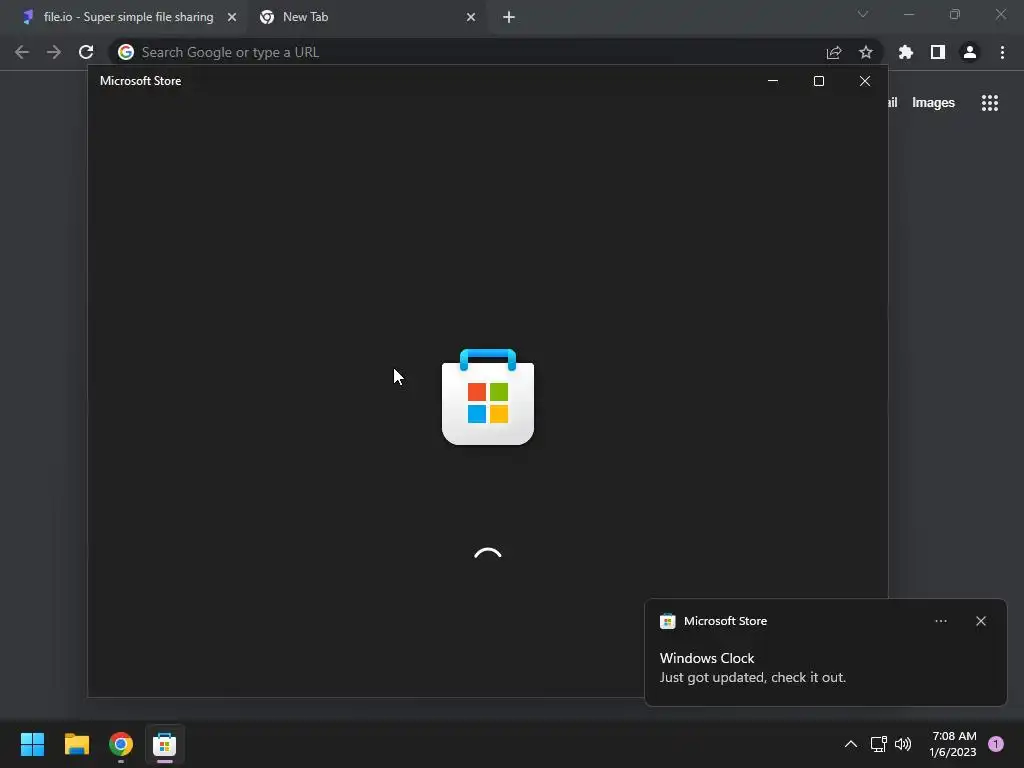Close the New Tab tab
The width and height of the screenshot is (1024, 768).
471,17
